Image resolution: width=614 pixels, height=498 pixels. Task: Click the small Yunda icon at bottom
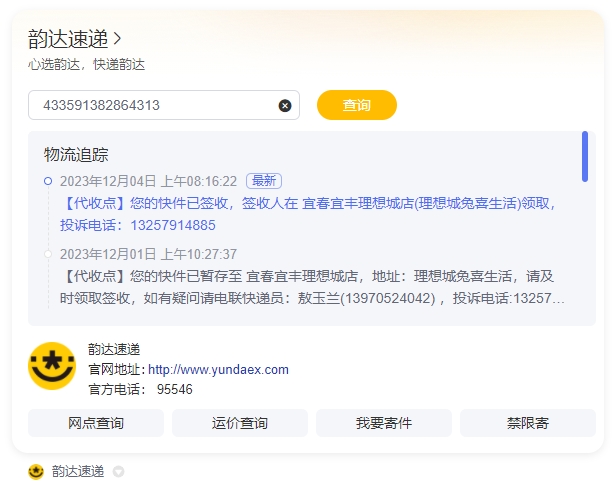(x=36, y=472)
